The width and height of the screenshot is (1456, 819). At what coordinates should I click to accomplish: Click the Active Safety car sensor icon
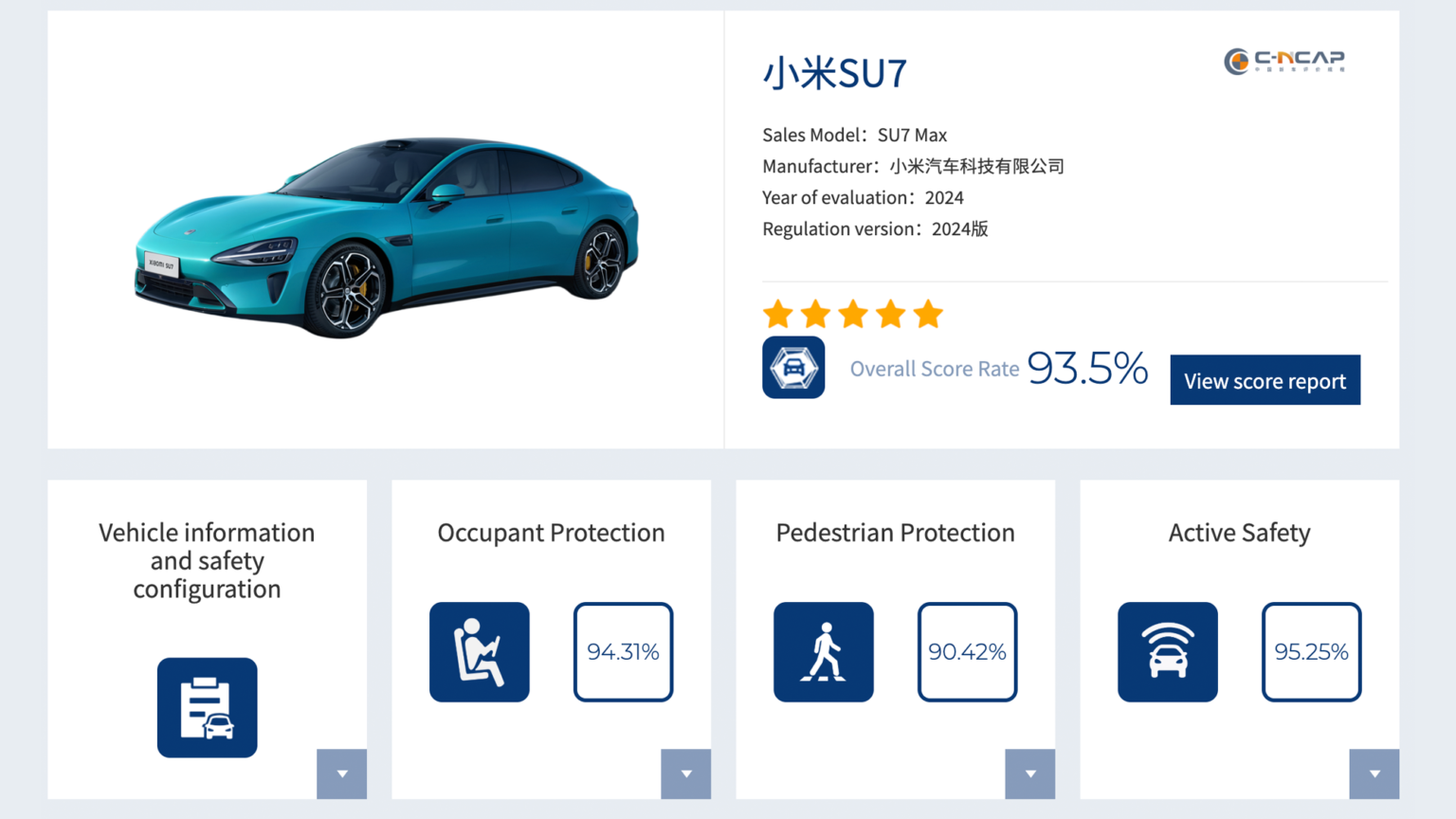[1167, 652]
